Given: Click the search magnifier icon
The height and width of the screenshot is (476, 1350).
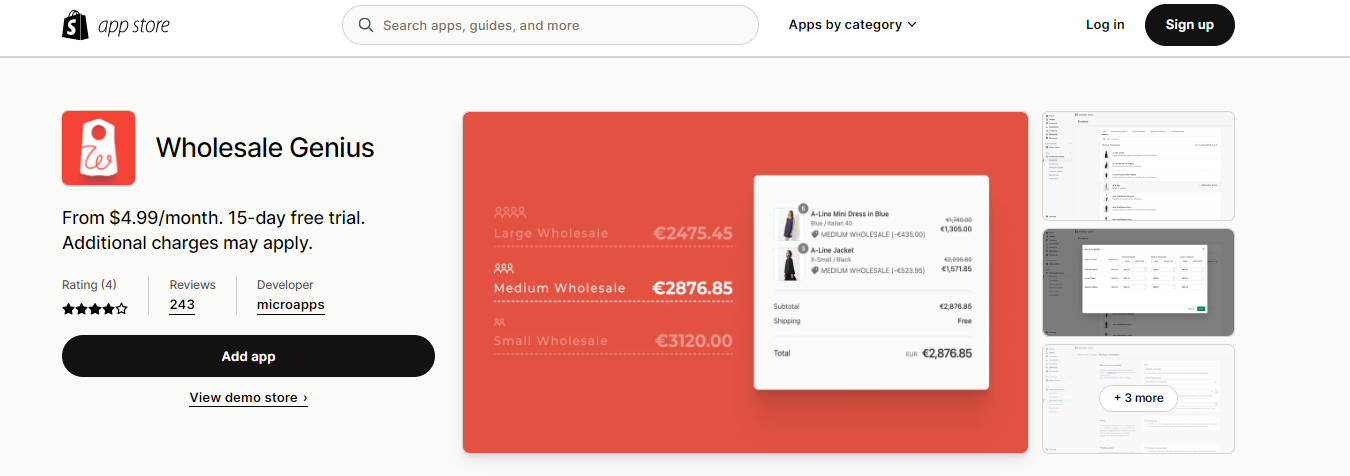Looking at the screenshot, I should (x=366, y=25).
